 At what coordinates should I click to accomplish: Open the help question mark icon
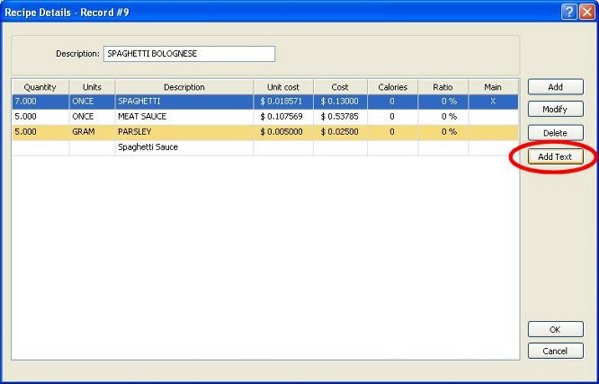pos(569,12)
